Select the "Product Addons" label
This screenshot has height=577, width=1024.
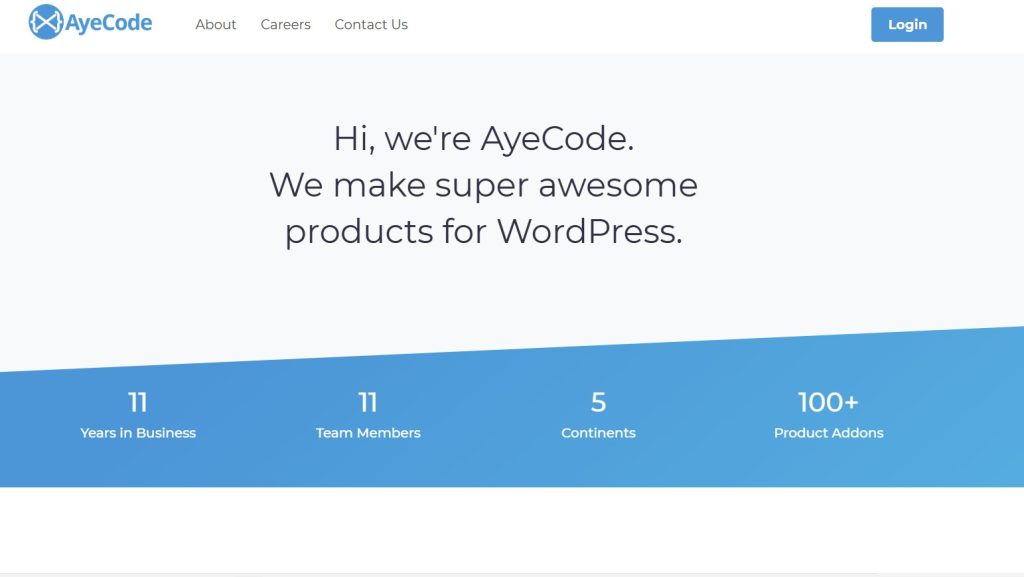pyautogui.click(x=828, y=433)
